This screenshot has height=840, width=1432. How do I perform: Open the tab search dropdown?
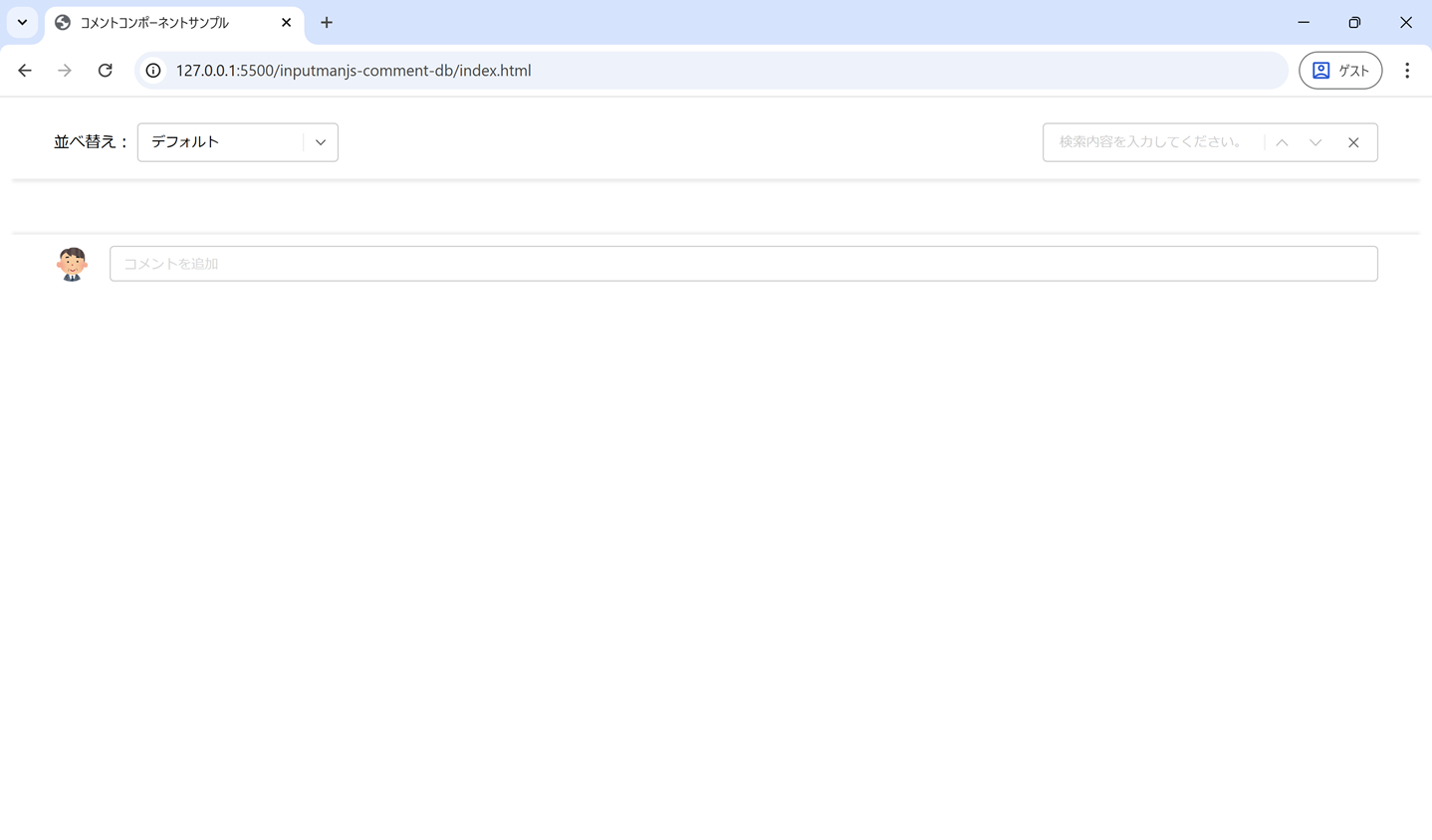click(x=22, y=22)
